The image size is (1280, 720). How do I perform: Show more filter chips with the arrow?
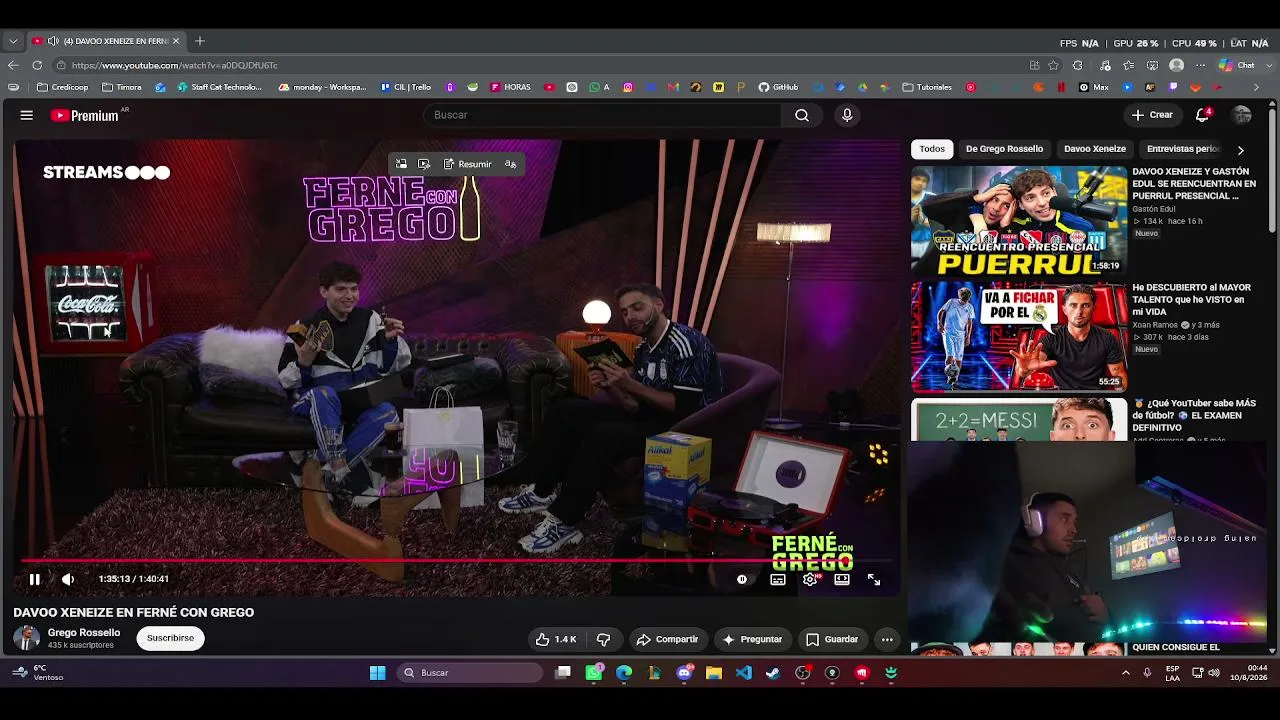click(x=1241, y=150)
